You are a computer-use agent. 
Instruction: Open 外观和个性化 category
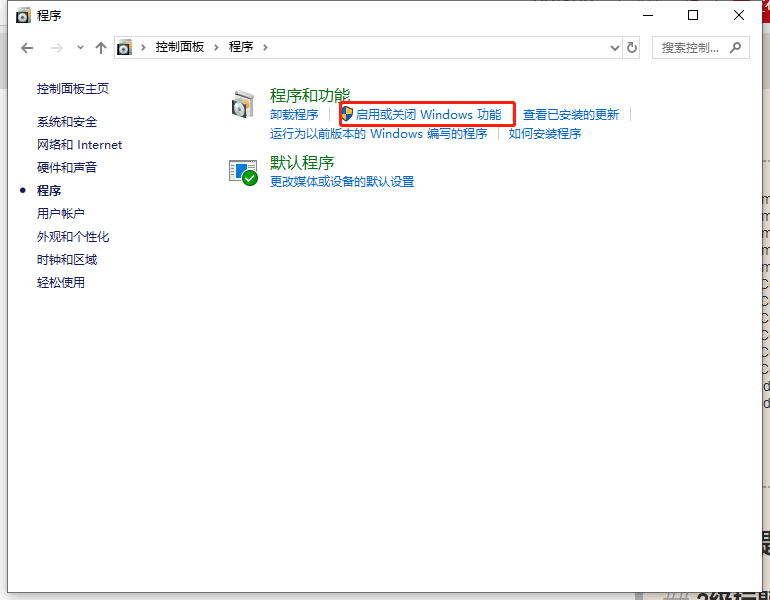point(73,237)
